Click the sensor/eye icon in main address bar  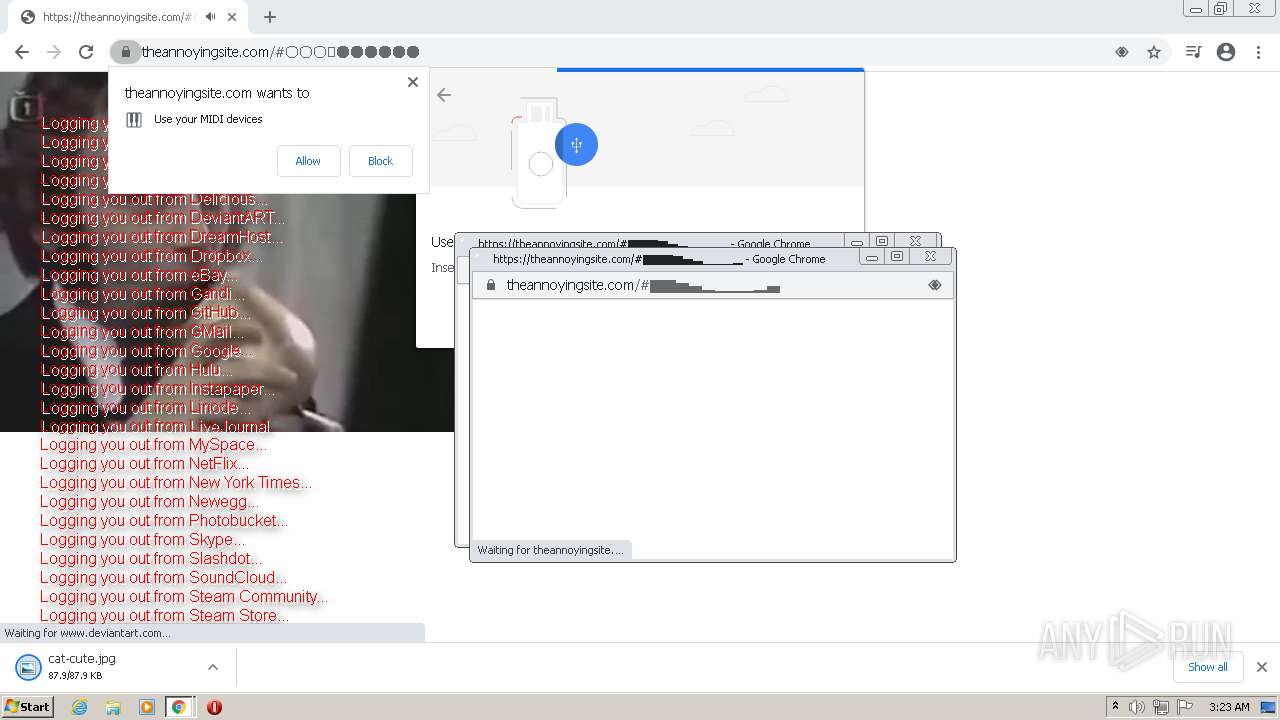pos(1122,52)
